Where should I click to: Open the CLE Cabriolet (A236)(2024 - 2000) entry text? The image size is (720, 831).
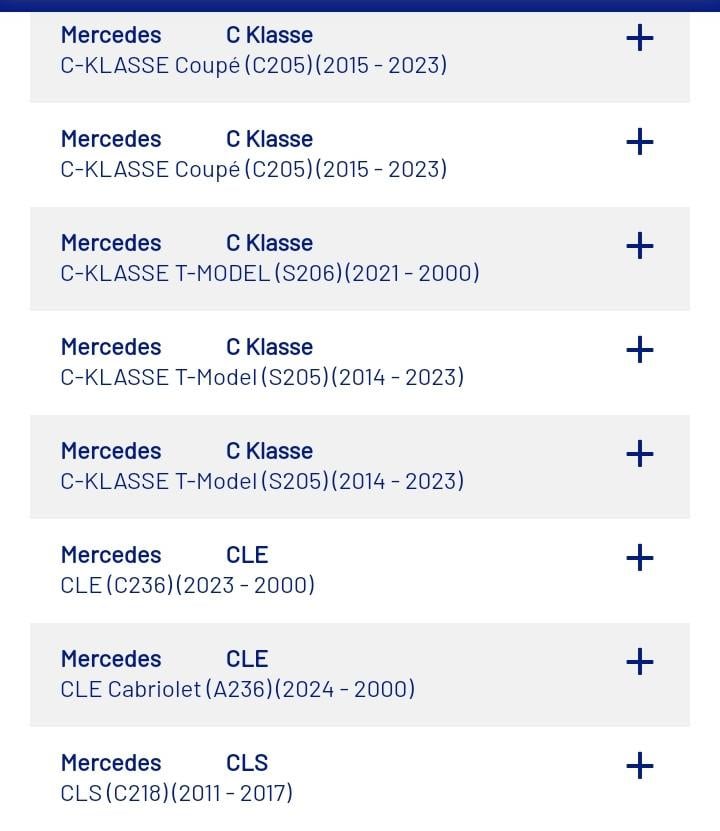(237, 689)
